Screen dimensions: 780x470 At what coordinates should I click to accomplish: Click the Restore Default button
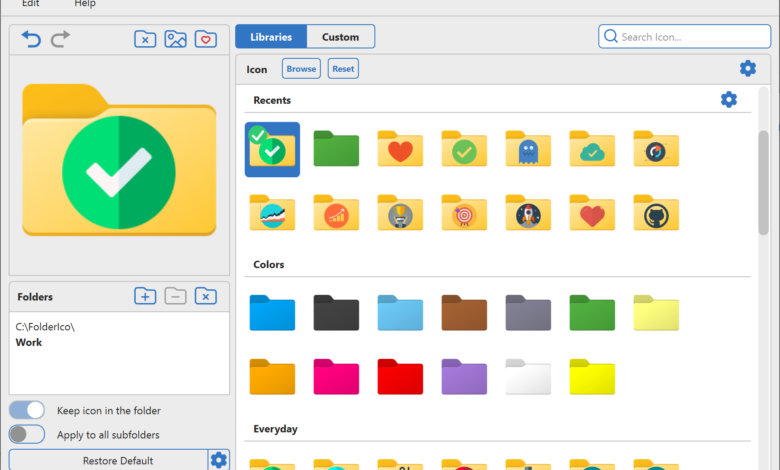click(108, 460)
